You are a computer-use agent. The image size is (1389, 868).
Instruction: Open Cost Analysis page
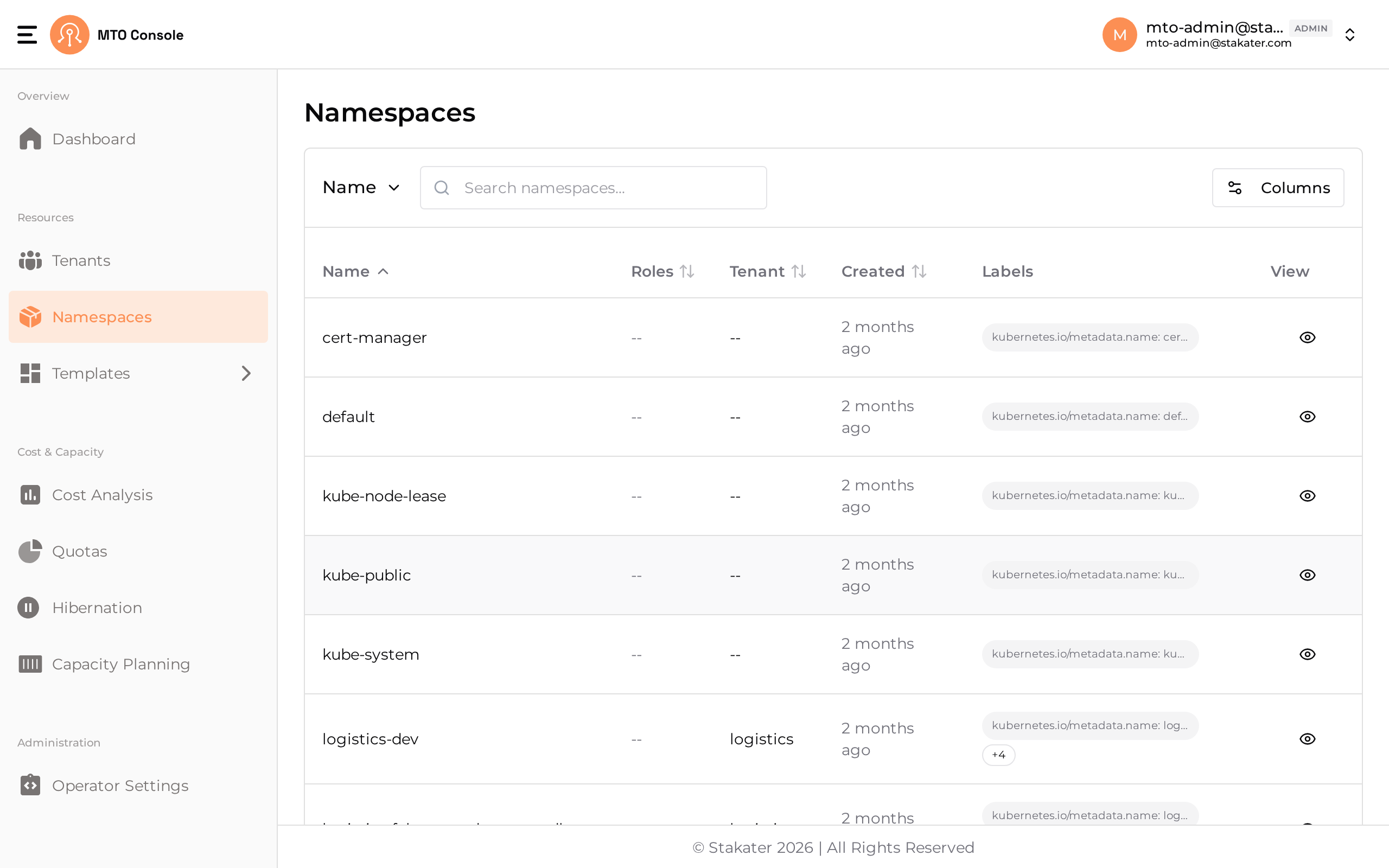138,495
